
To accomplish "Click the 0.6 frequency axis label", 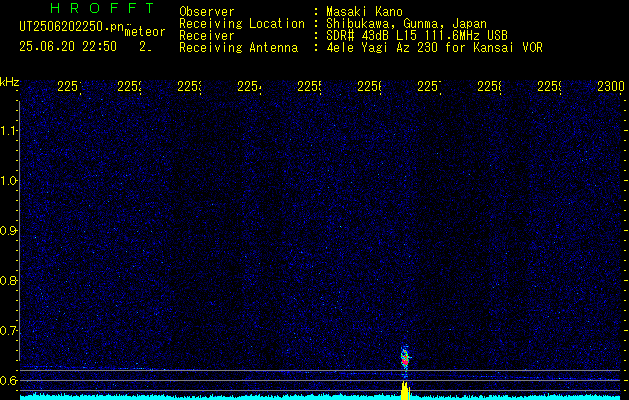I will tap(8, 380).
